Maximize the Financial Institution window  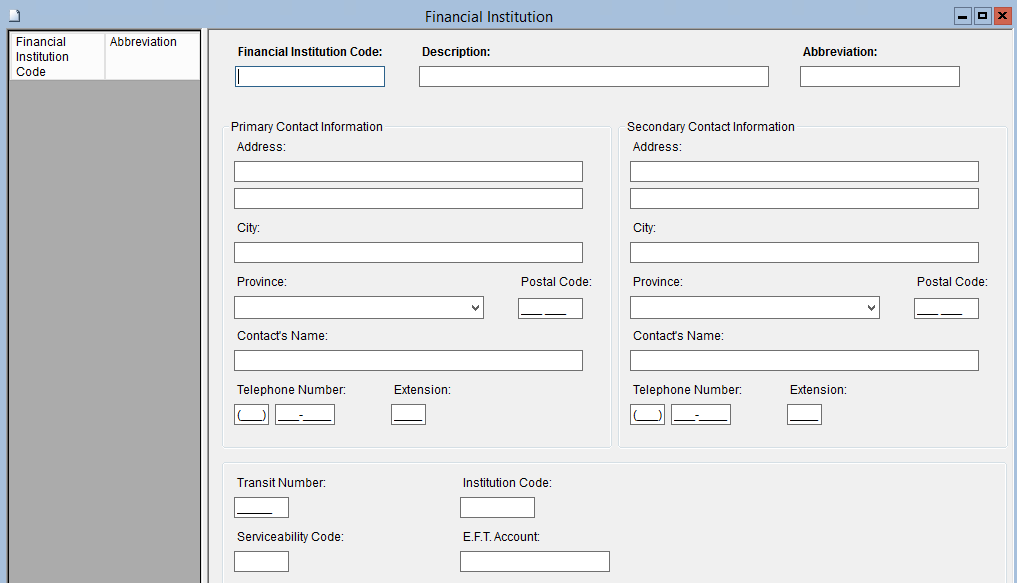pos(982,16)
